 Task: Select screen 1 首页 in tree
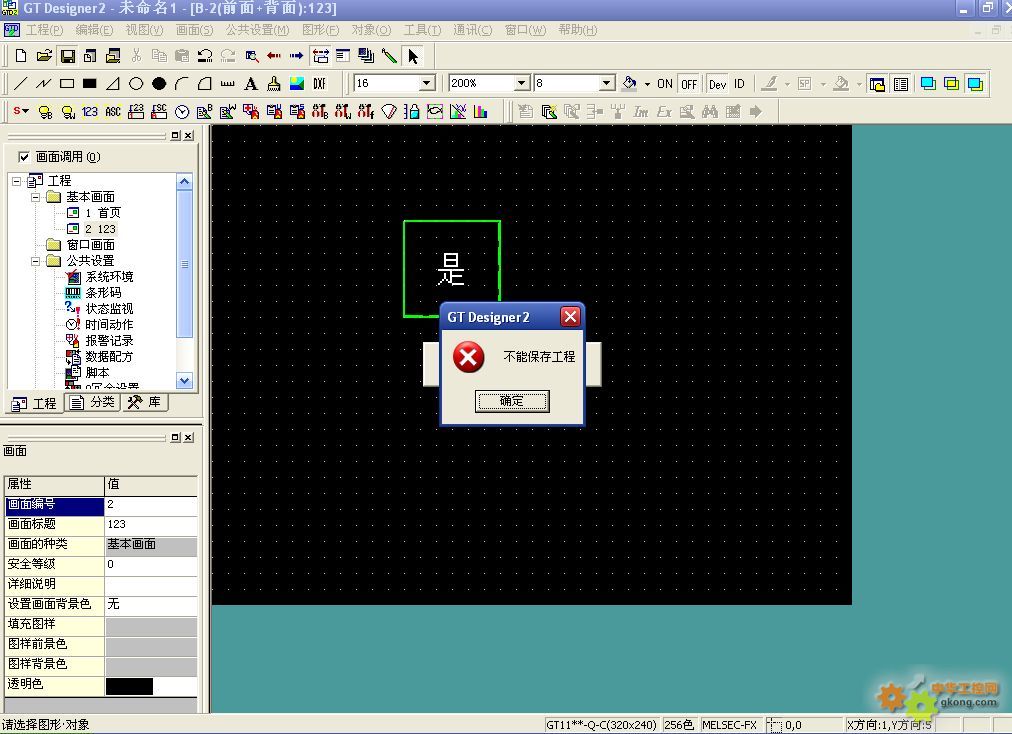(103, 213)
